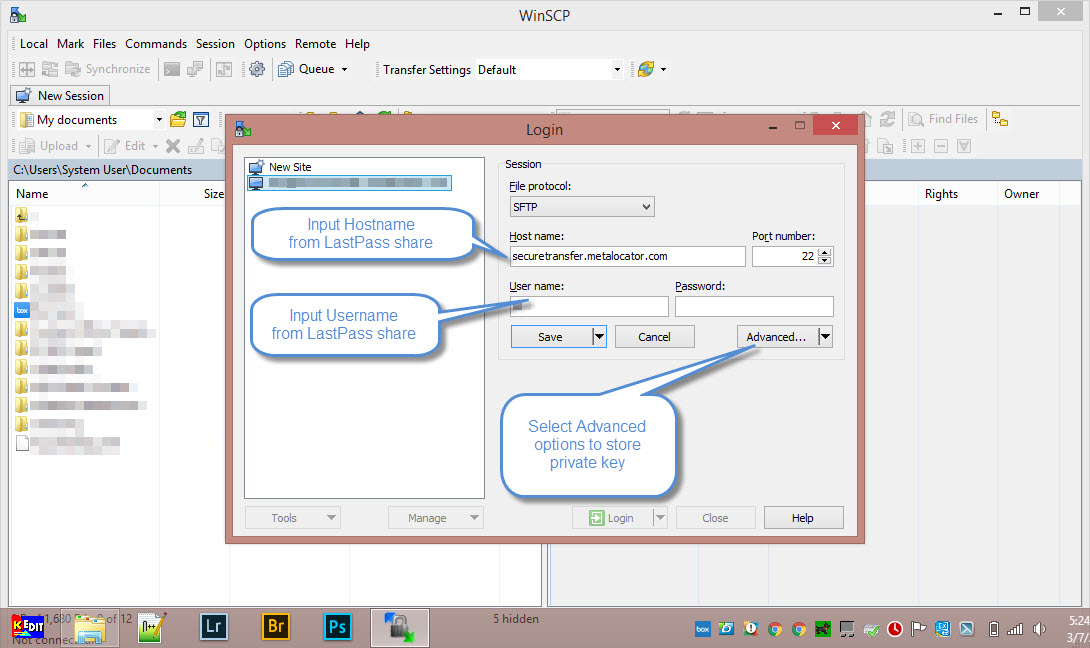Decrease the port number with down arrow

[x=824, y=261]
